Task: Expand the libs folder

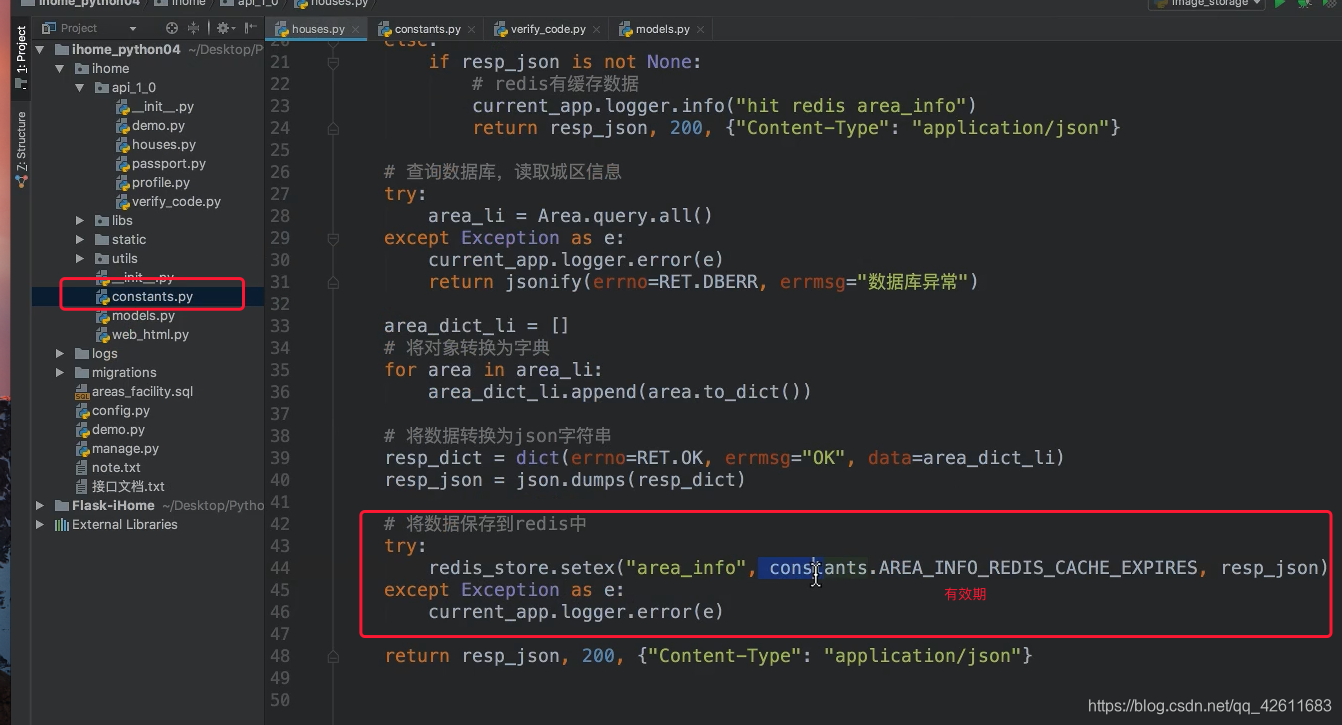Action: pos(81,220)
